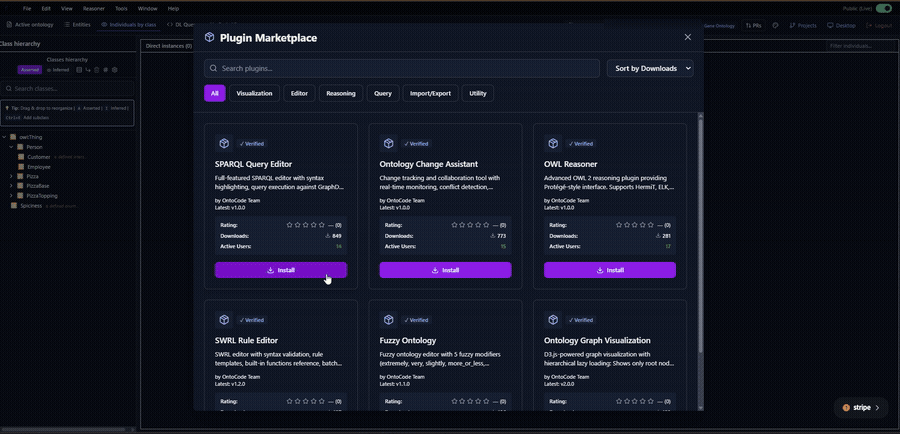Collapse the Person class node
The image size is (900, 434).
click(11, 147)
